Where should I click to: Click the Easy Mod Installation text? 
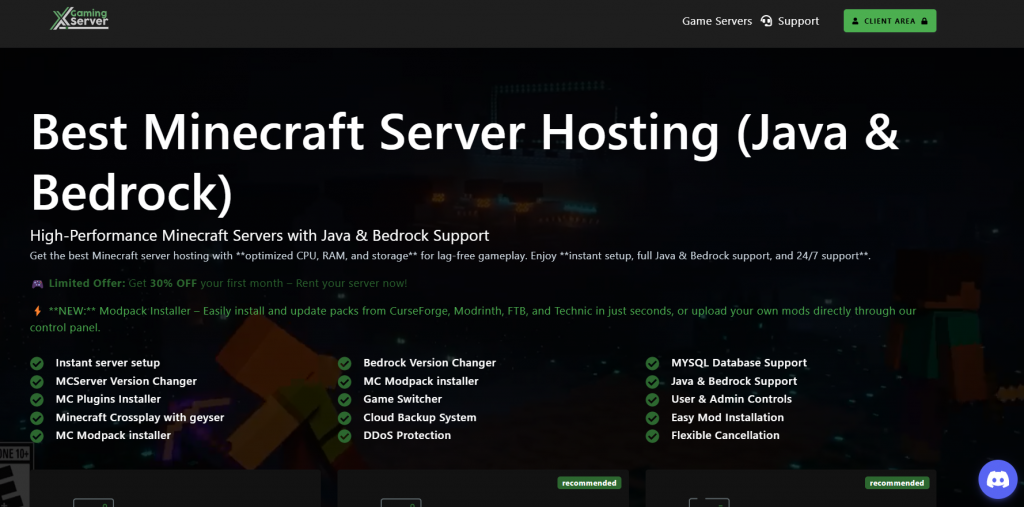click(727, 417)
